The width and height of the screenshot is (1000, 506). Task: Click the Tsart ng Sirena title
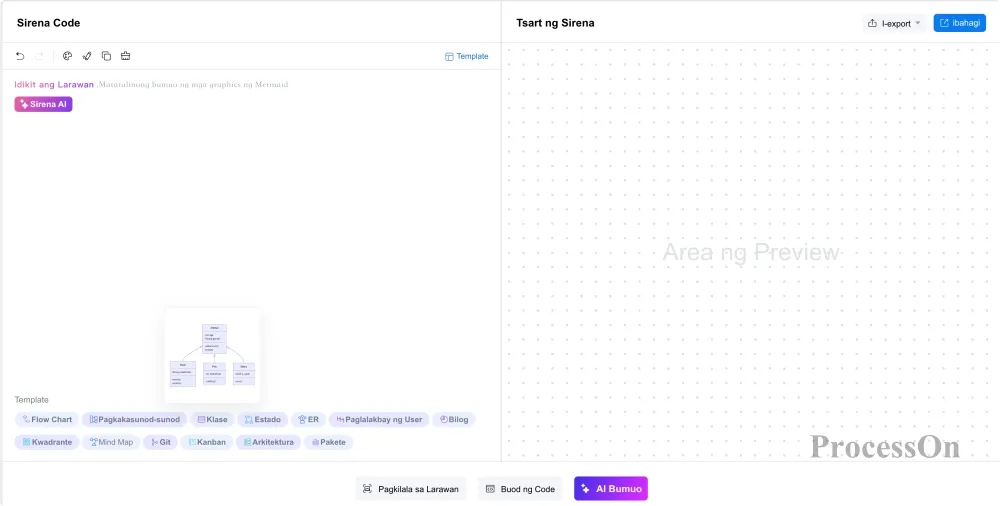tap(555, 23)
